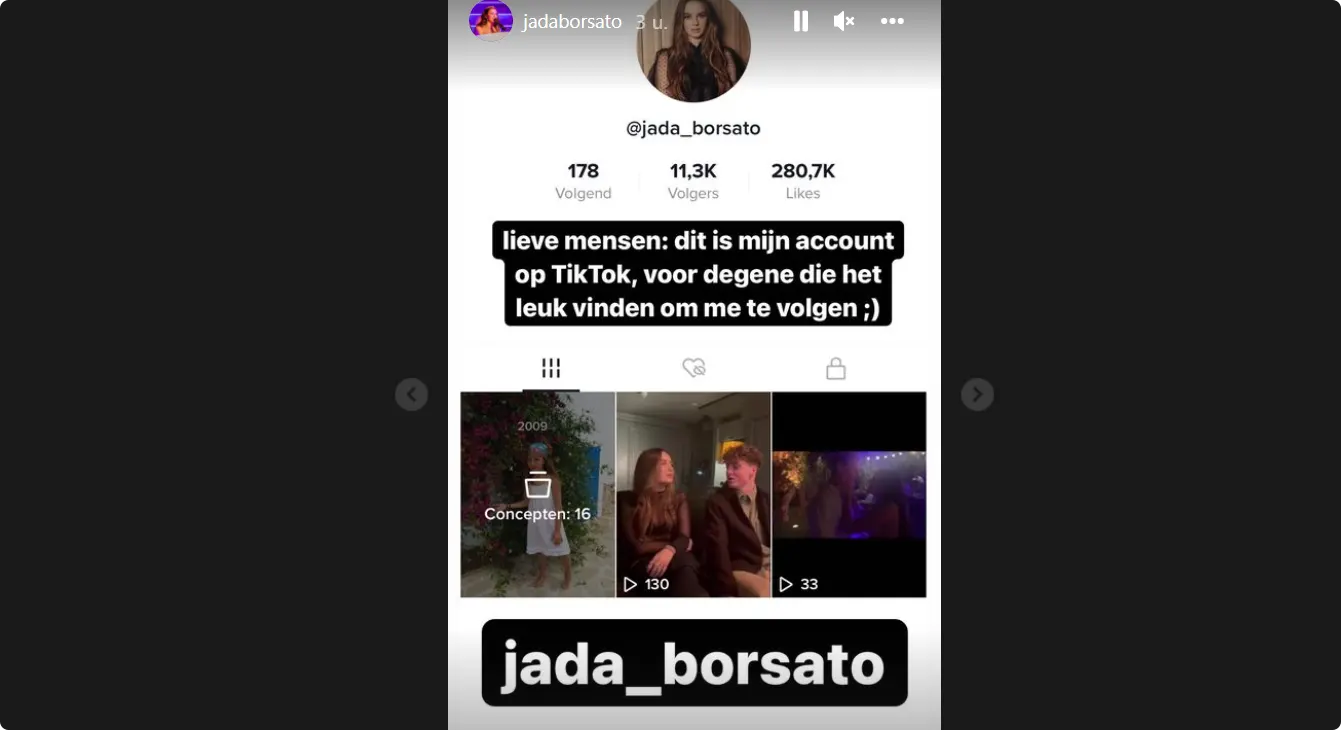The image size is (1341, 730).
Task: Open the private lock tab
Action: coord(836,369)
